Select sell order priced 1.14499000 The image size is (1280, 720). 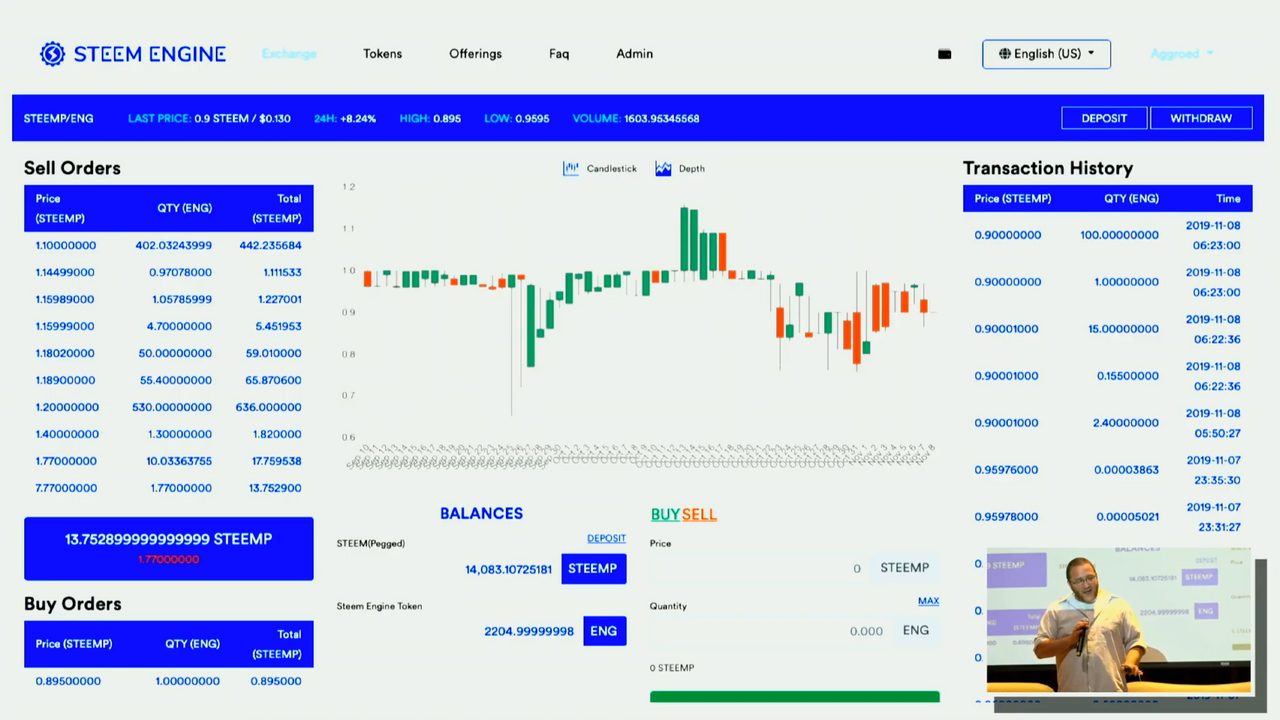coord(168,272)
